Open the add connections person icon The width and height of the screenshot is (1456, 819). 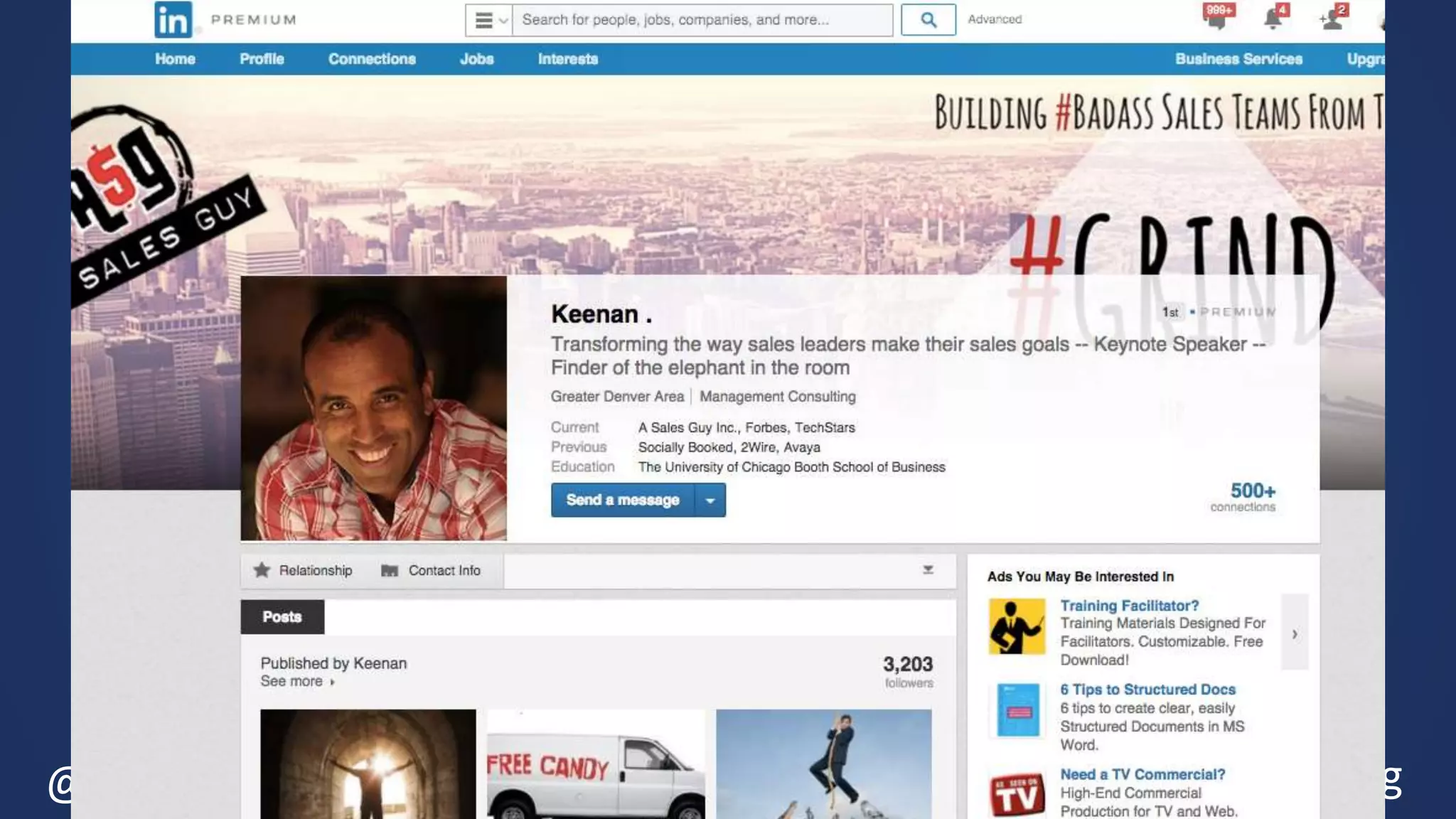1332,19
